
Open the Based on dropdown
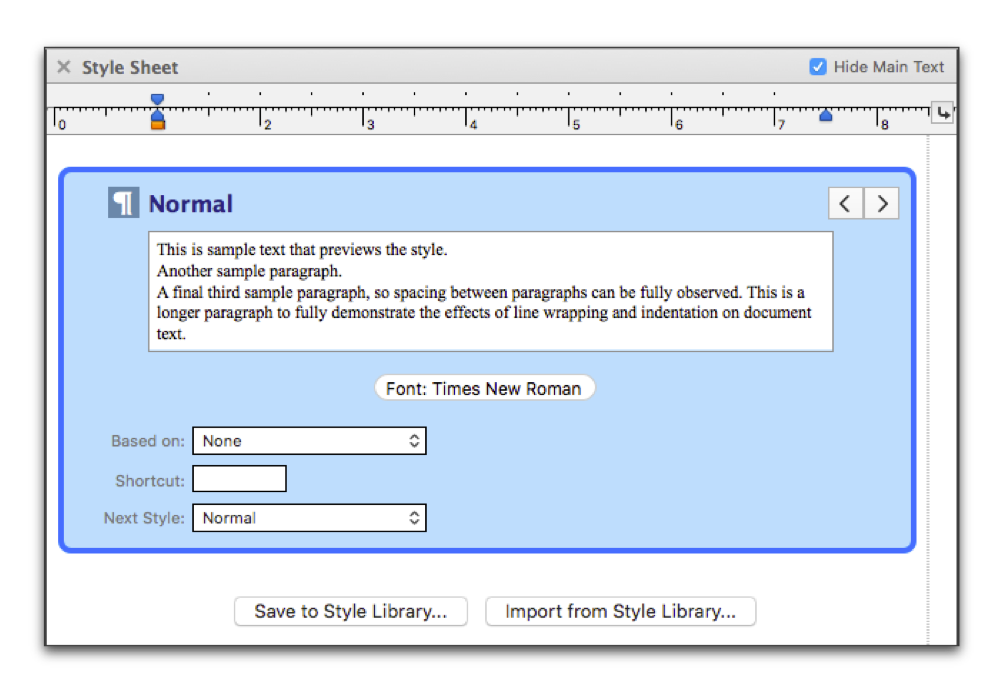point(310,441)
